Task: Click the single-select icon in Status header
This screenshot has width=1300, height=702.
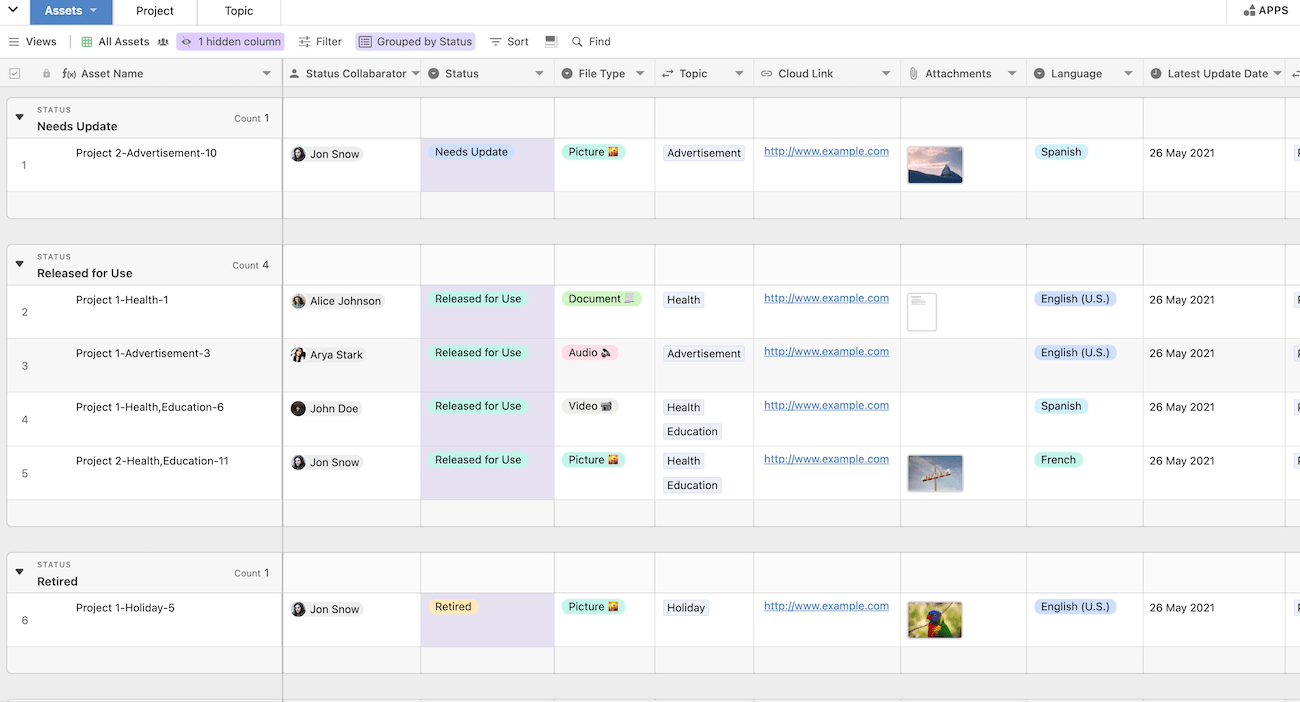Action: click(433, 74)
